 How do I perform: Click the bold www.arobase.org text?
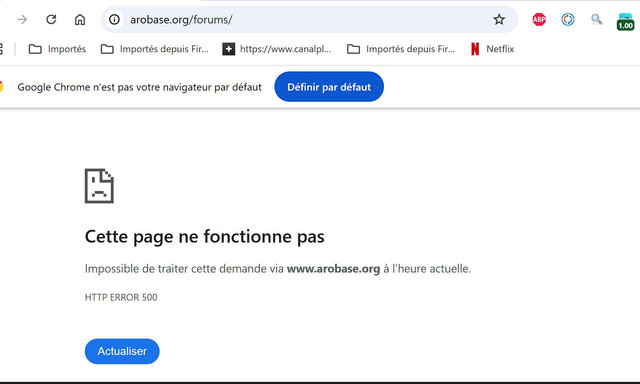pyautogui.click(x=333, y=269)
